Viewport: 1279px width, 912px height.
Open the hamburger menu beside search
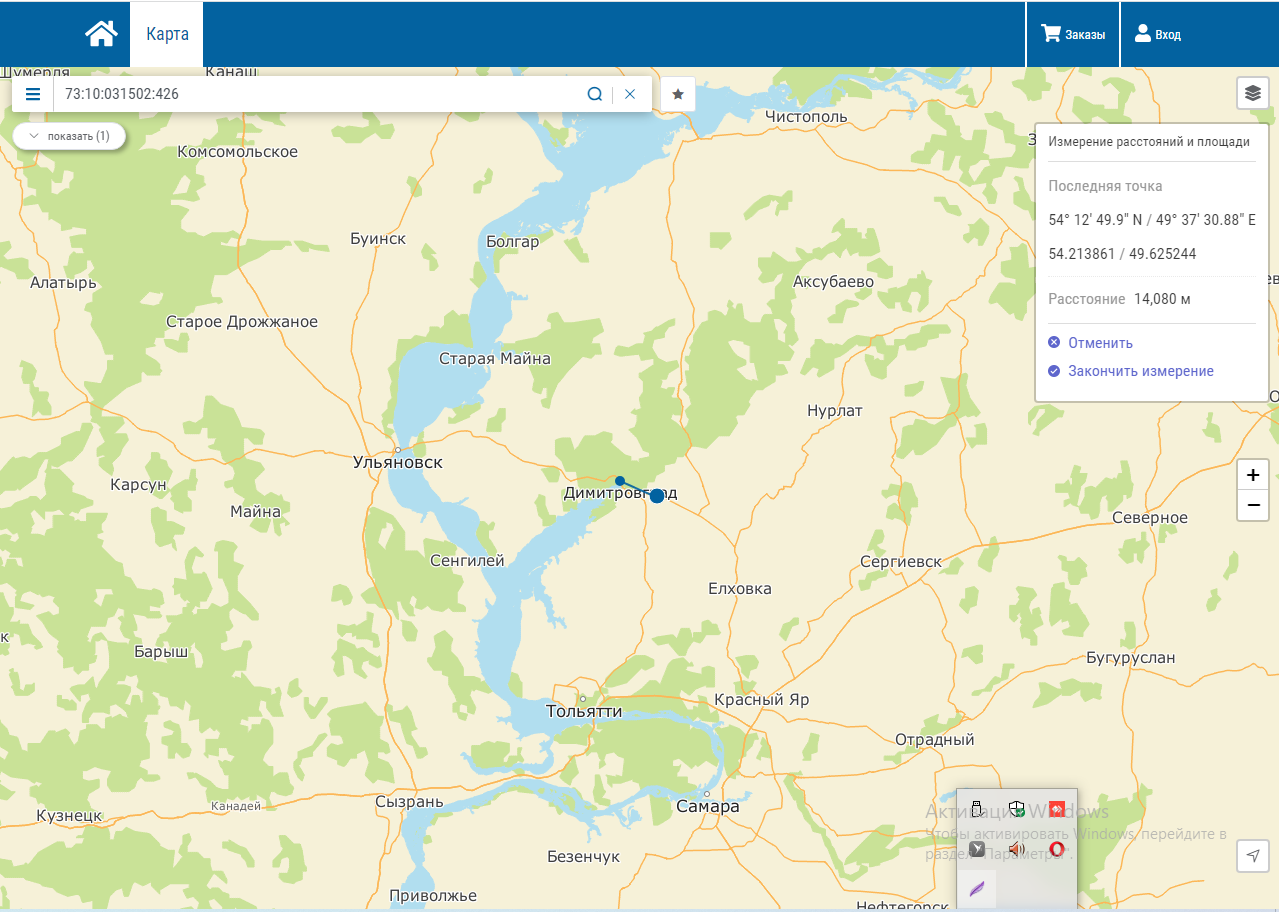[33, 94]
